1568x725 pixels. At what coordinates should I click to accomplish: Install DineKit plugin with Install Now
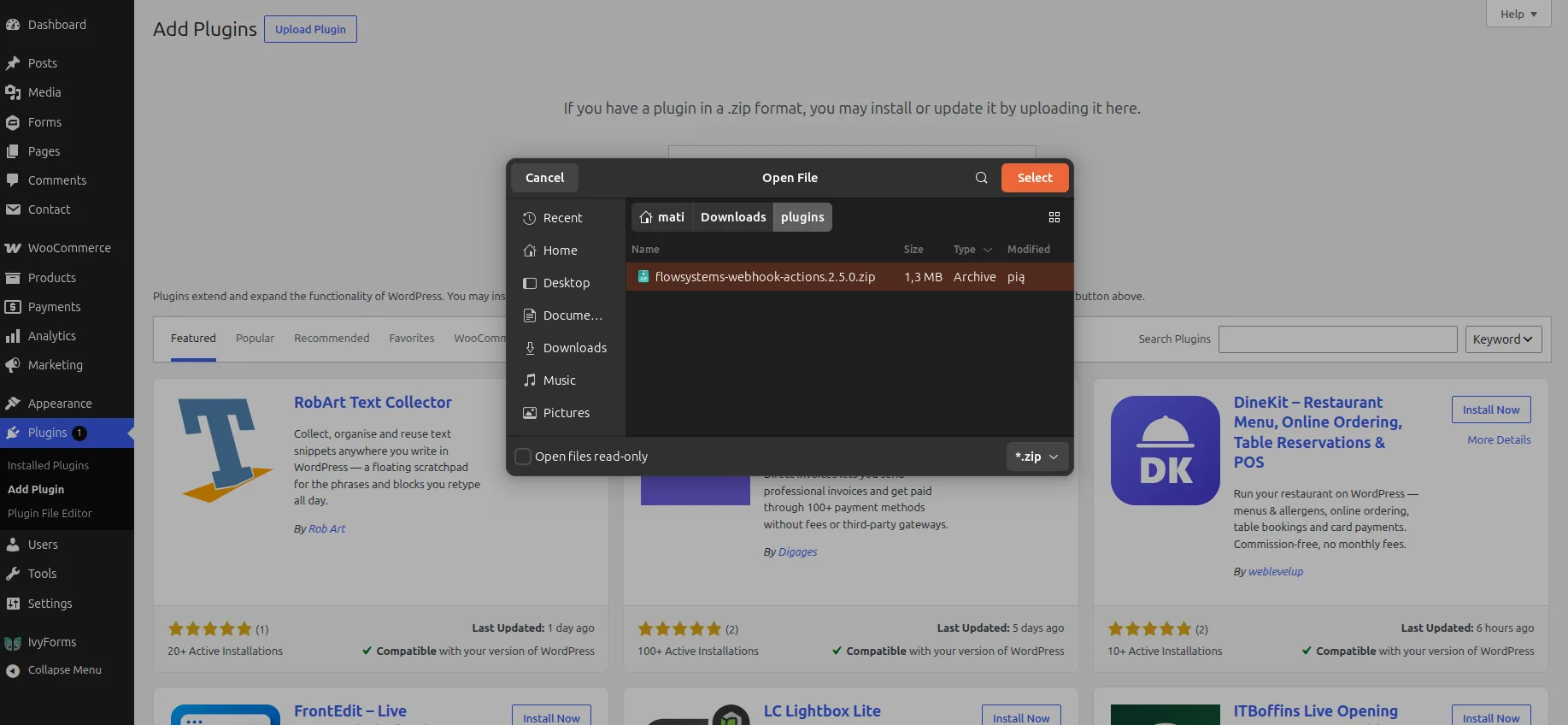tap(1491, 410)
